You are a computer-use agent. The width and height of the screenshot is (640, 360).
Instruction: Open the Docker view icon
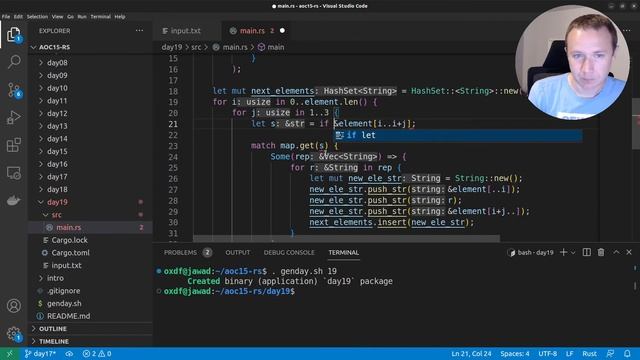tap(14, 200)
